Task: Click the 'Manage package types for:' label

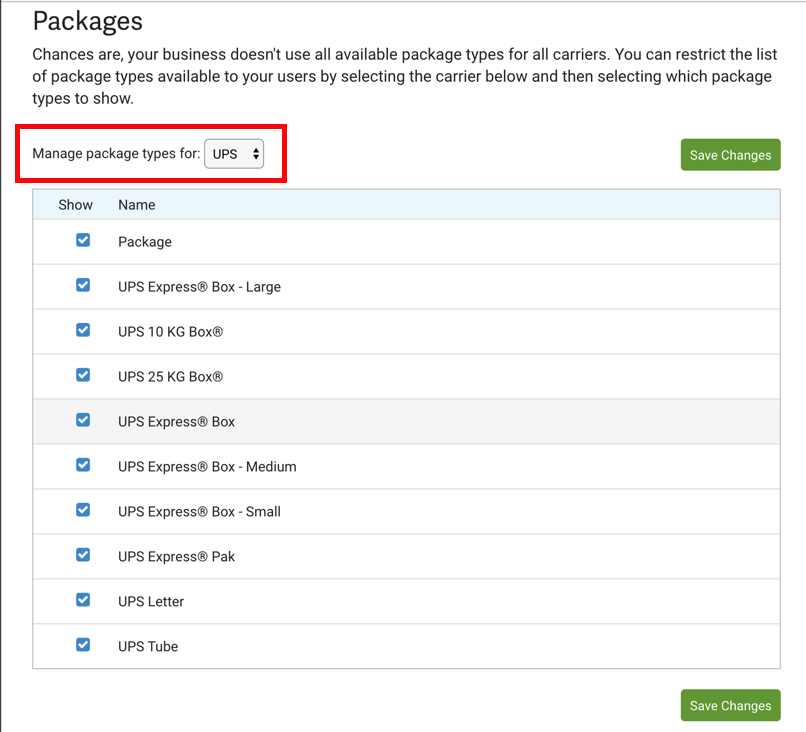Action: coord(116,154)
